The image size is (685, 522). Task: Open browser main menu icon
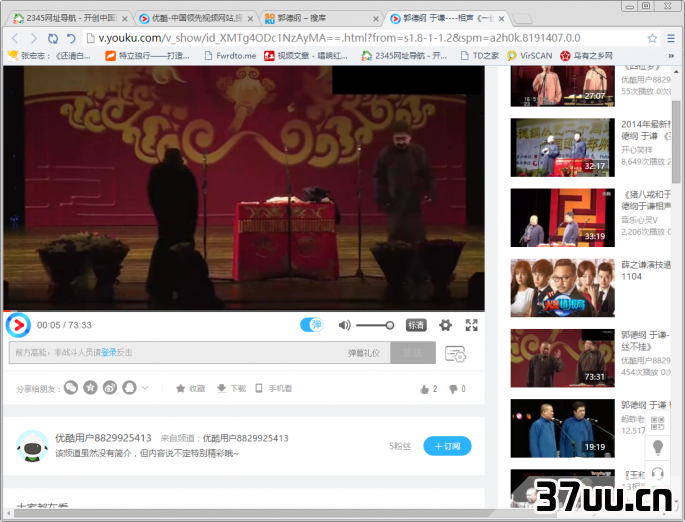coord(671,38)
